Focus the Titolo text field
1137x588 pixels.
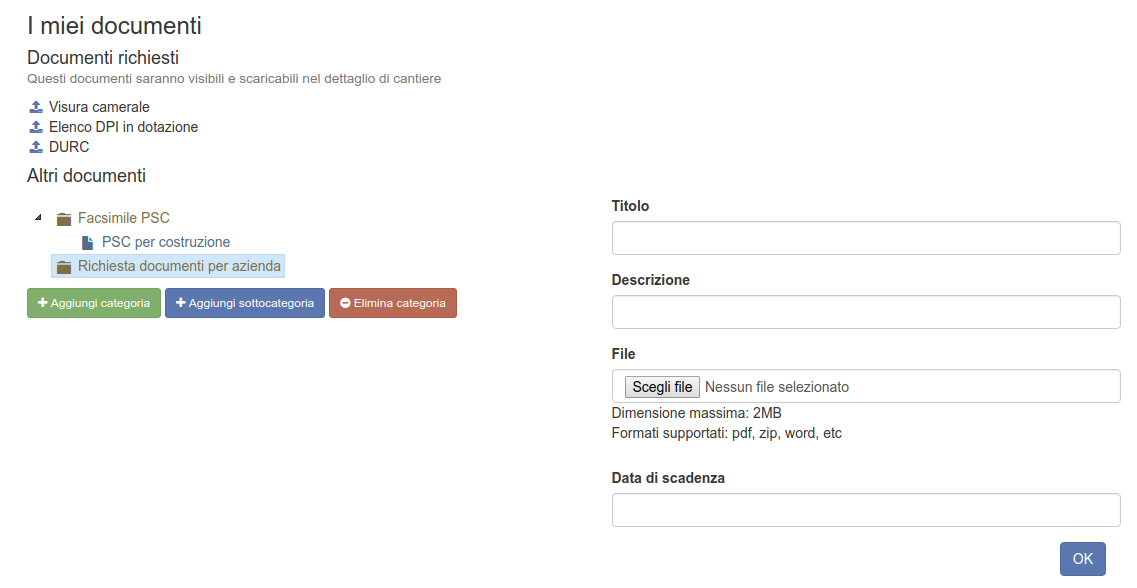[866, 238]
